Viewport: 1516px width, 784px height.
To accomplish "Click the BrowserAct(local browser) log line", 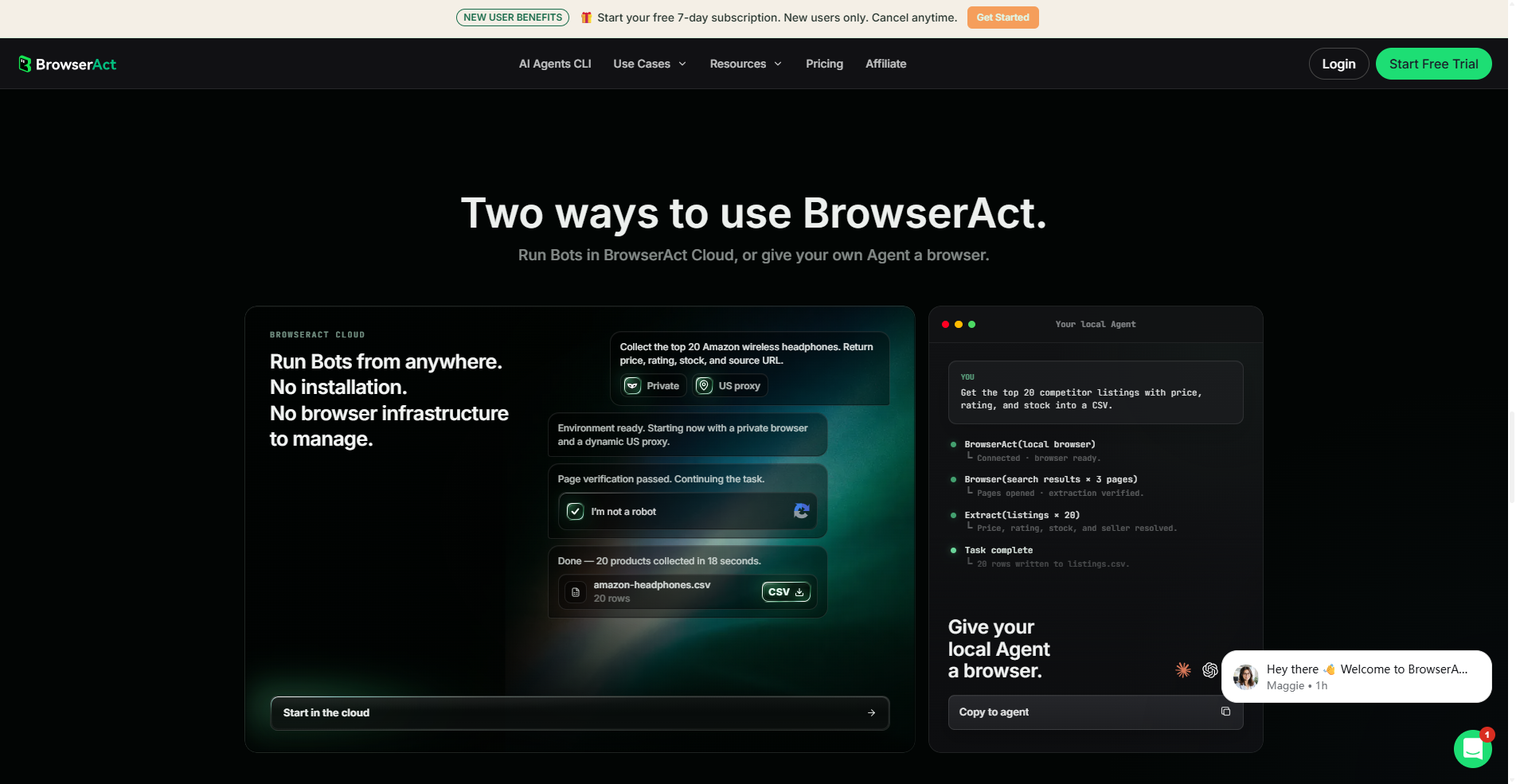I will coord(1030,444).
